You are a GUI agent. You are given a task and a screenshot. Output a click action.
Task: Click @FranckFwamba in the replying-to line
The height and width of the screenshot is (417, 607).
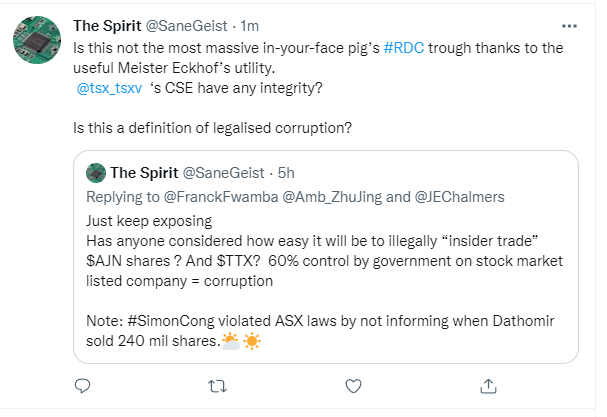coord(221,197)
